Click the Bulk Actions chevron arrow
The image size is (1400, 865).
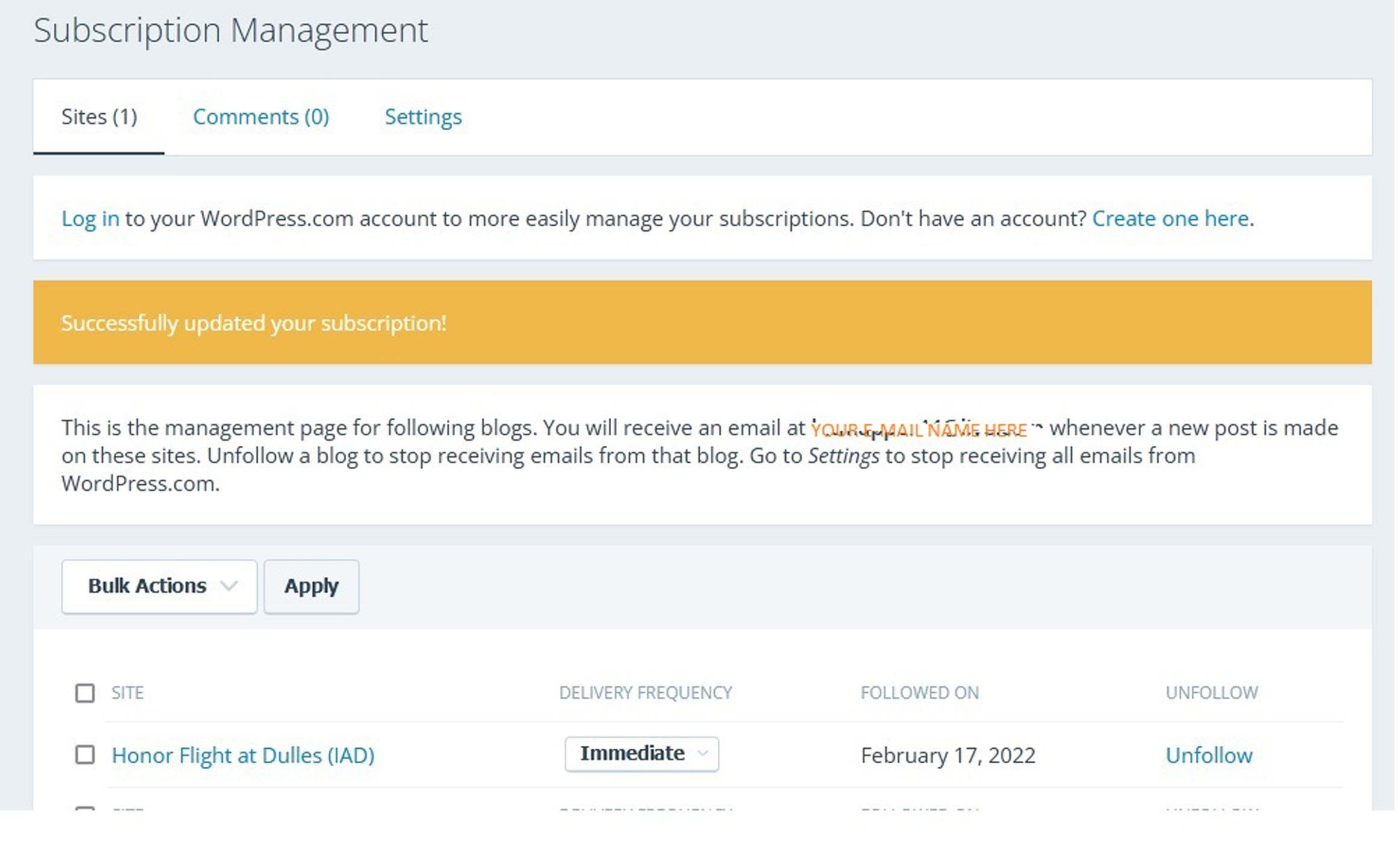point(229,586)
